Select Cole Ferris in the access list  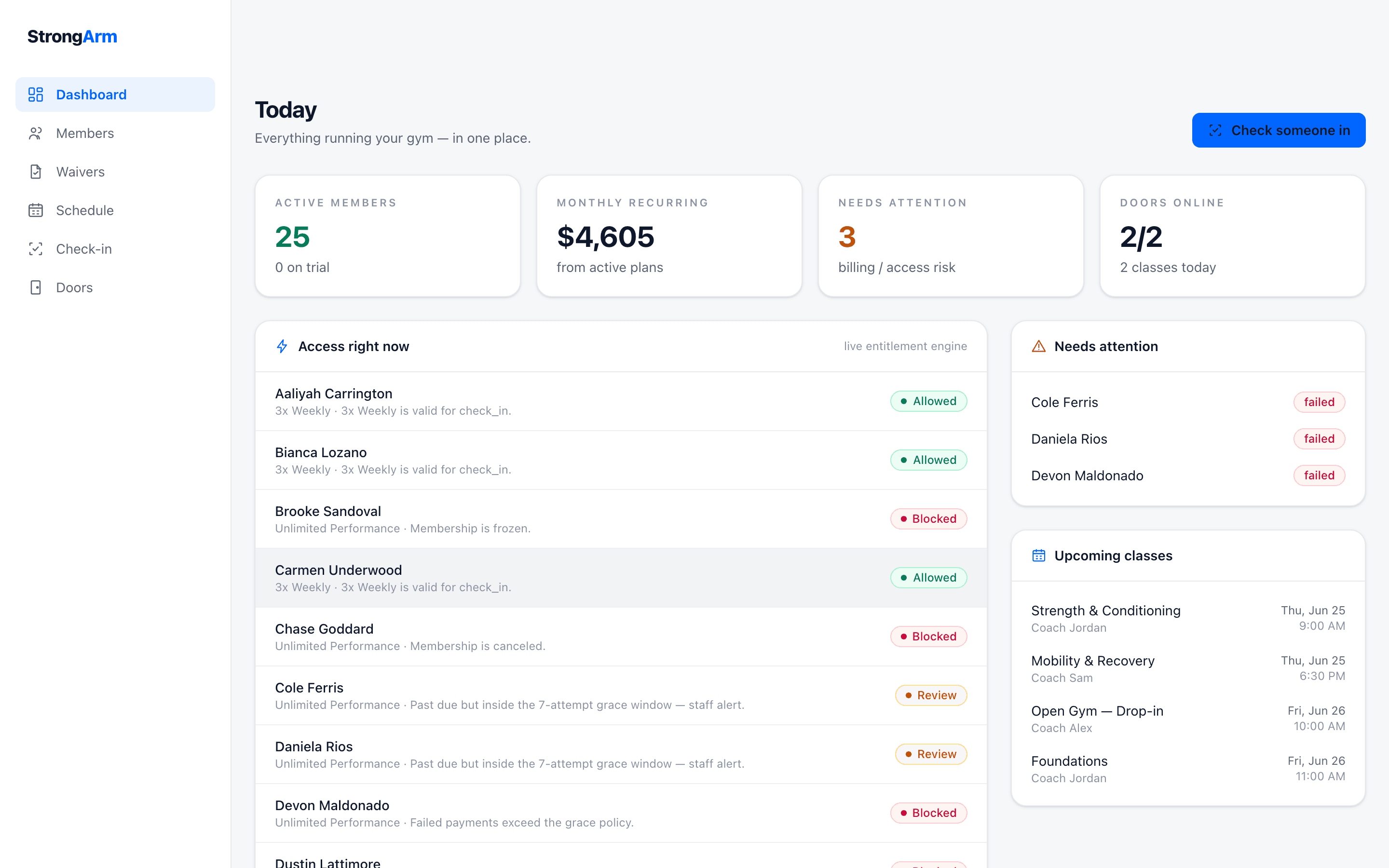[621, 696]
